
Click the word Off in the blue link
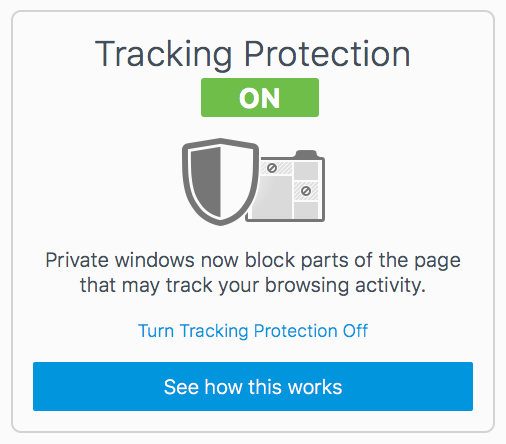pos(356,331)
